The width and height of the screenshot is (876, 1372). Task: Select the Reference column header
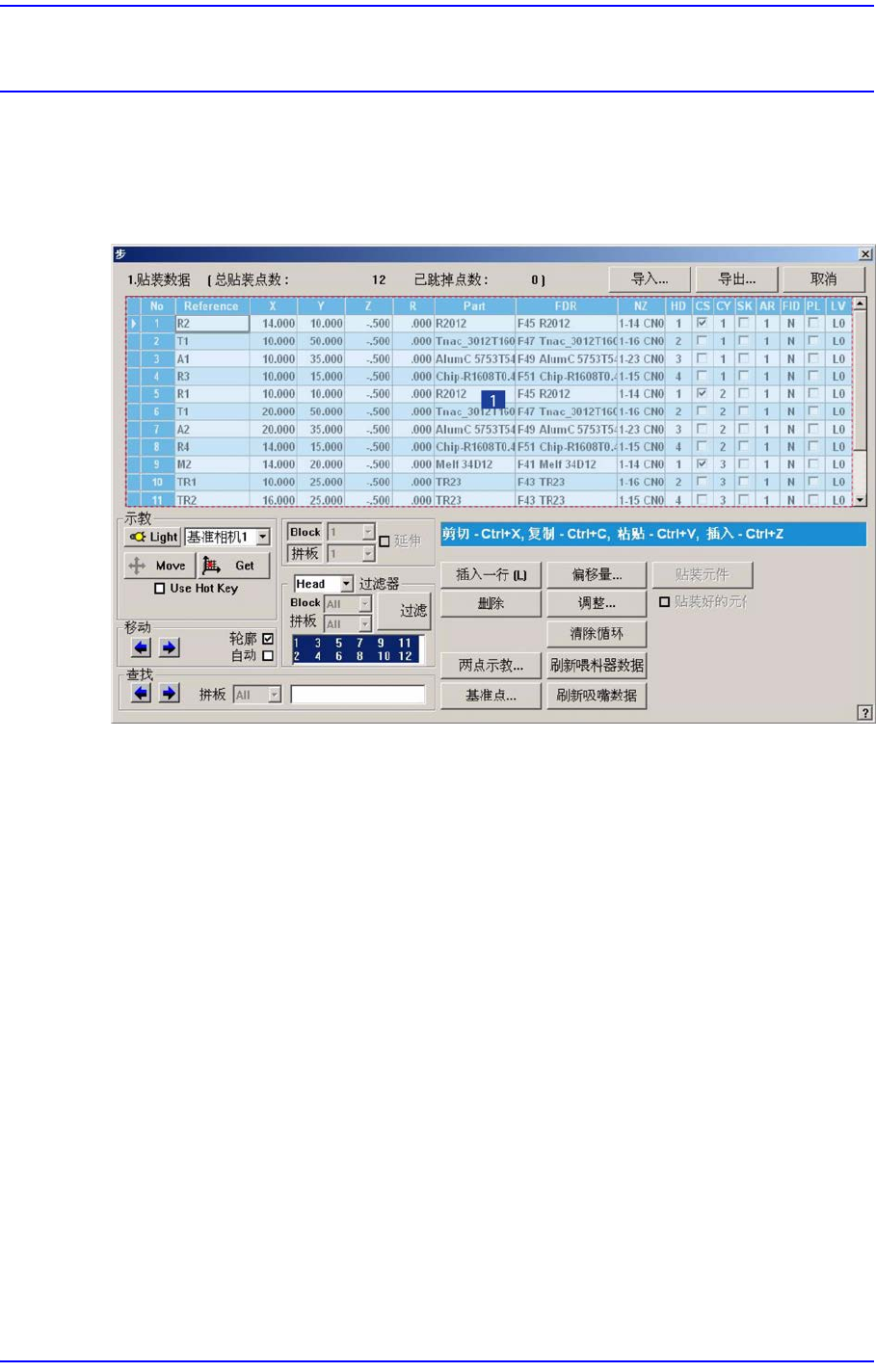(x=211, y=306)
